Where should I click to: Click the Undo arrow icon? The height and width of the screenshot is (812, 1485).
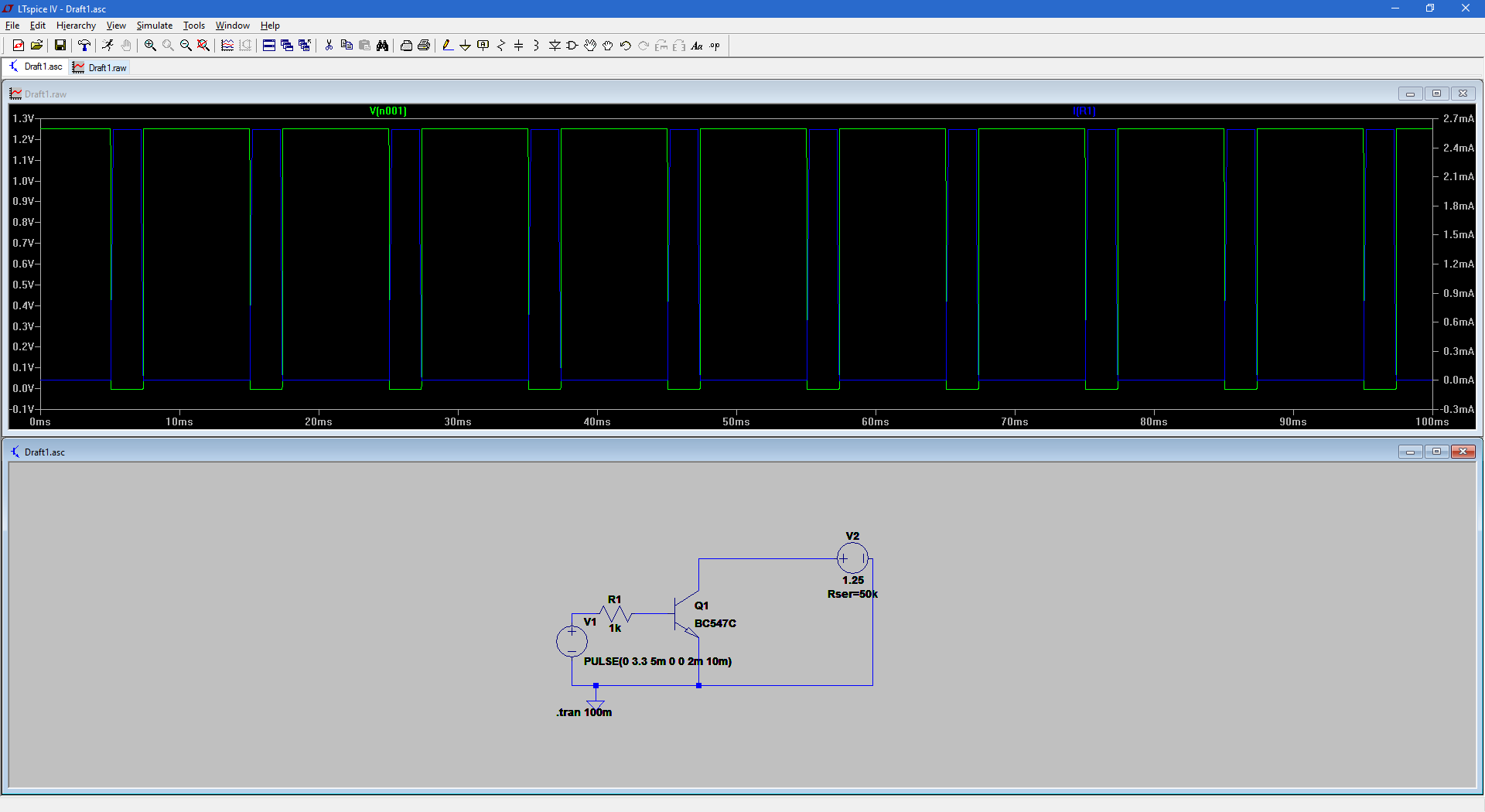[x=626, y=46]
